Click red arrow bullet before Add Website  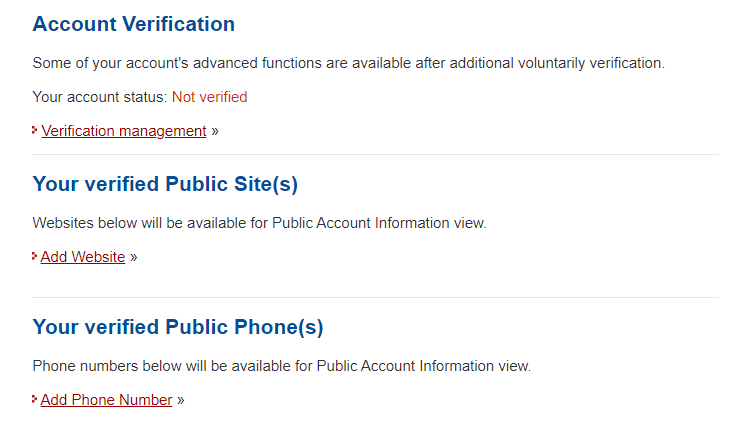click(35, 257)
